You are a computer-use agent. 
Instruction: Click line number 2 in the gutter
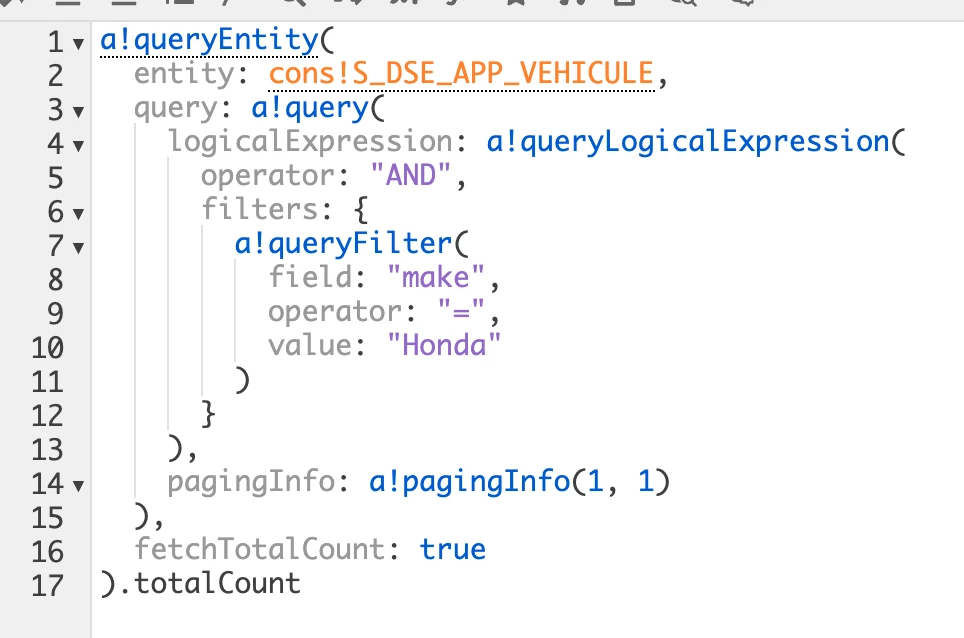pos(55,76)
